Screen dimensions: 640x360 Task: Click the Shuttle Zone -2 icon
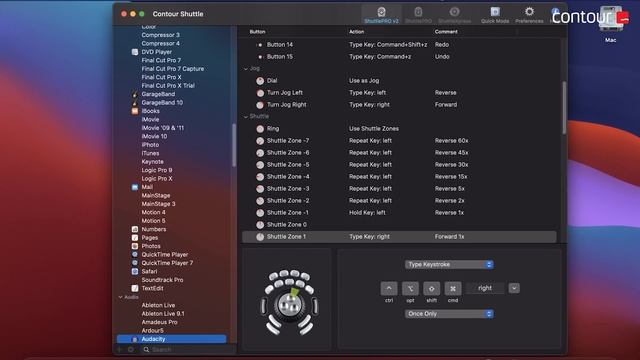[260, 201]
